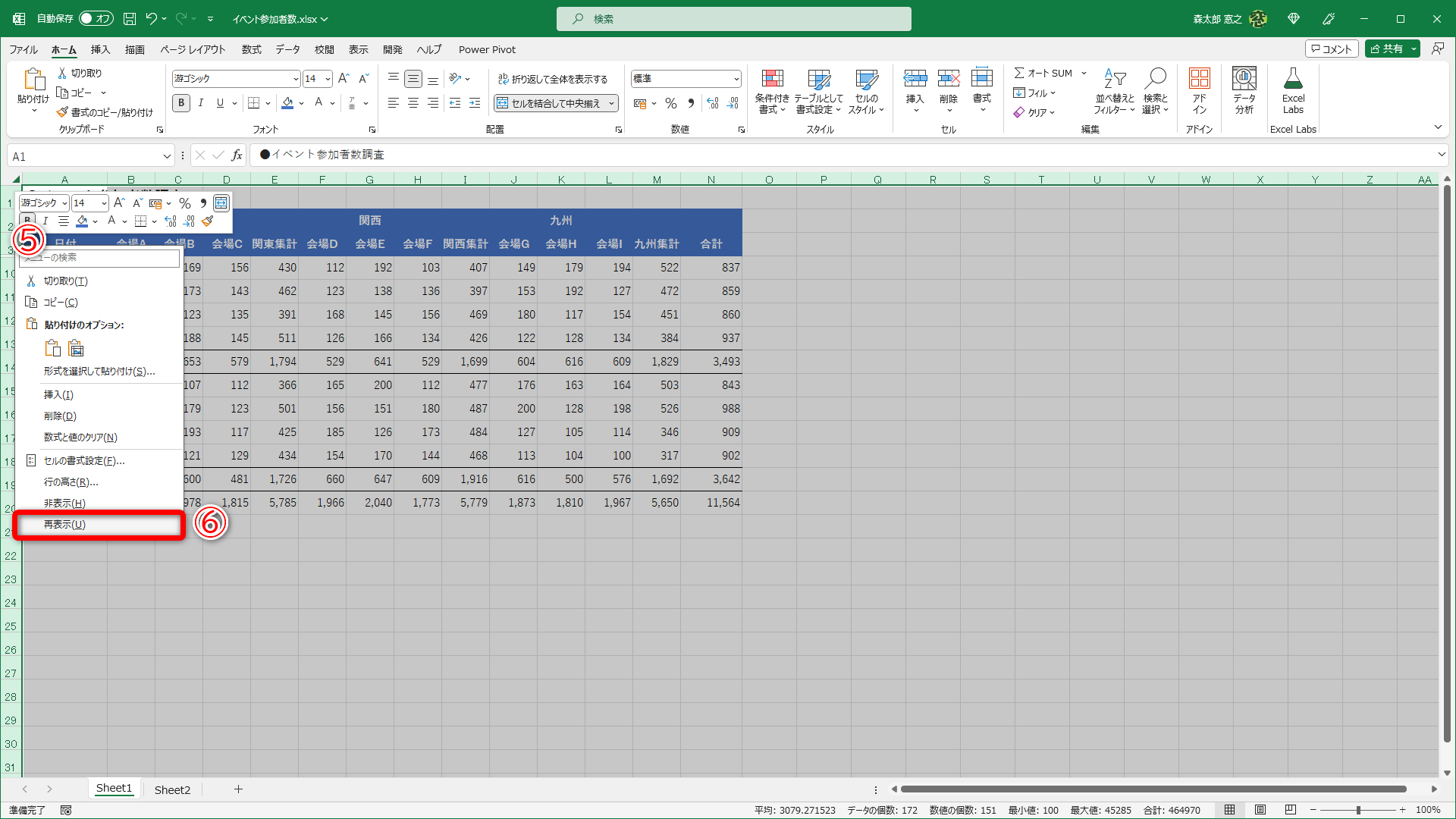Expand the Name Box dropdown
The width and height of the screenshot is (1456, 819).
[x=167, y=156]
